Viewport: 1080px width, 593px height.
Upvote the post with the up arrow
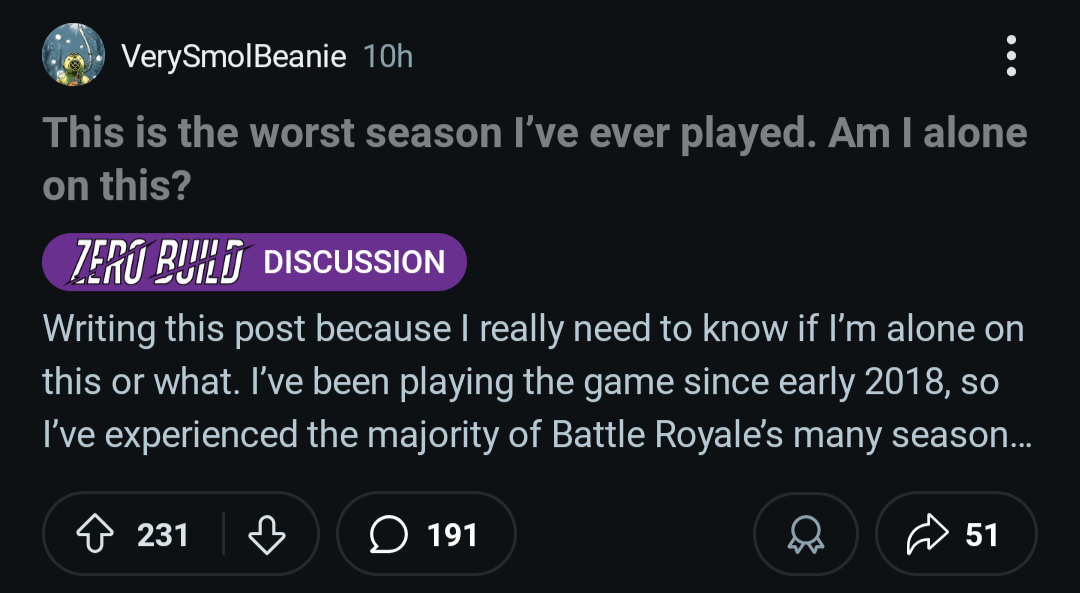click(x=93, y=535)
